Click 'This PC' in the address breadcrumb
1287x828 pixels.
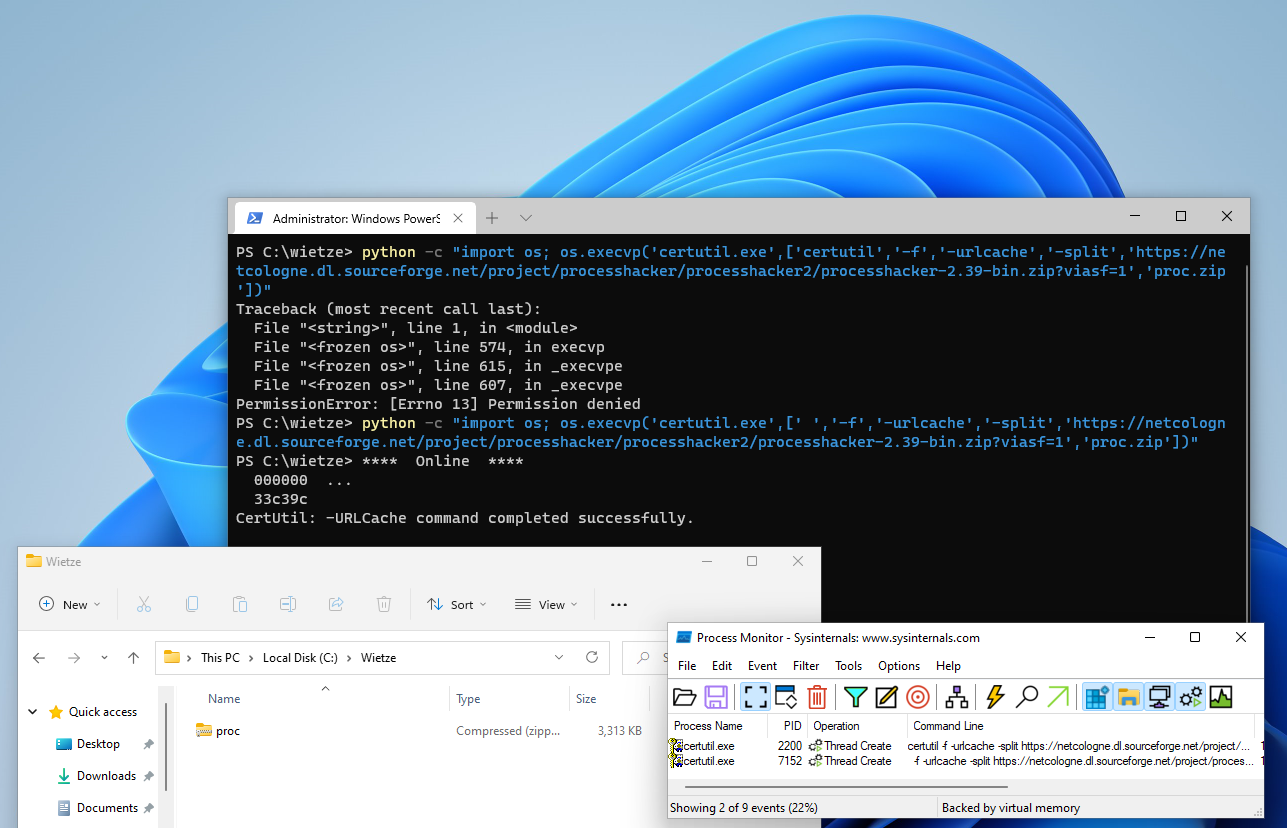[220, 658]
